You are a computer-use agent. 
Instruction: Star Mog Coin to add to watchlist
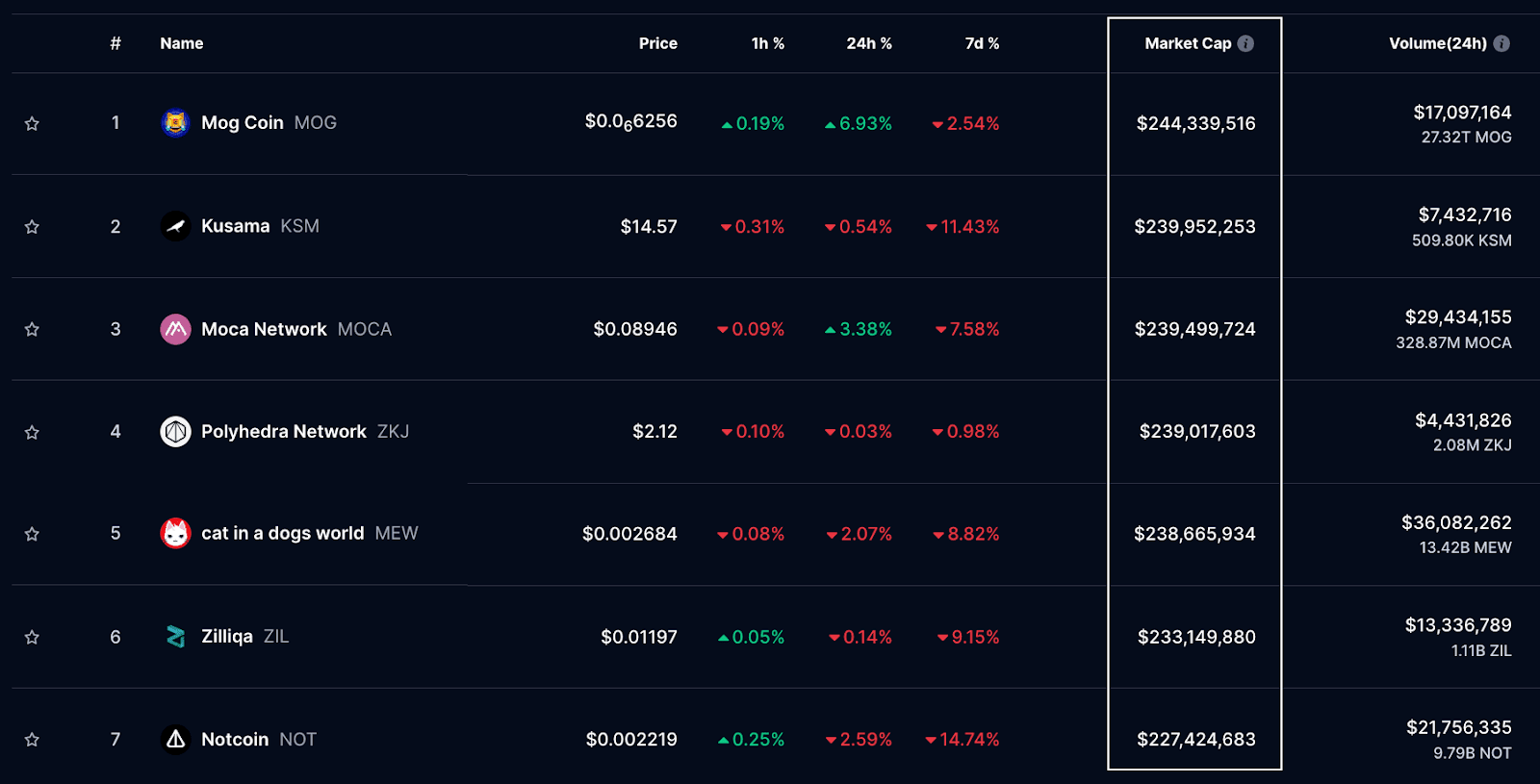click(32, 123)
